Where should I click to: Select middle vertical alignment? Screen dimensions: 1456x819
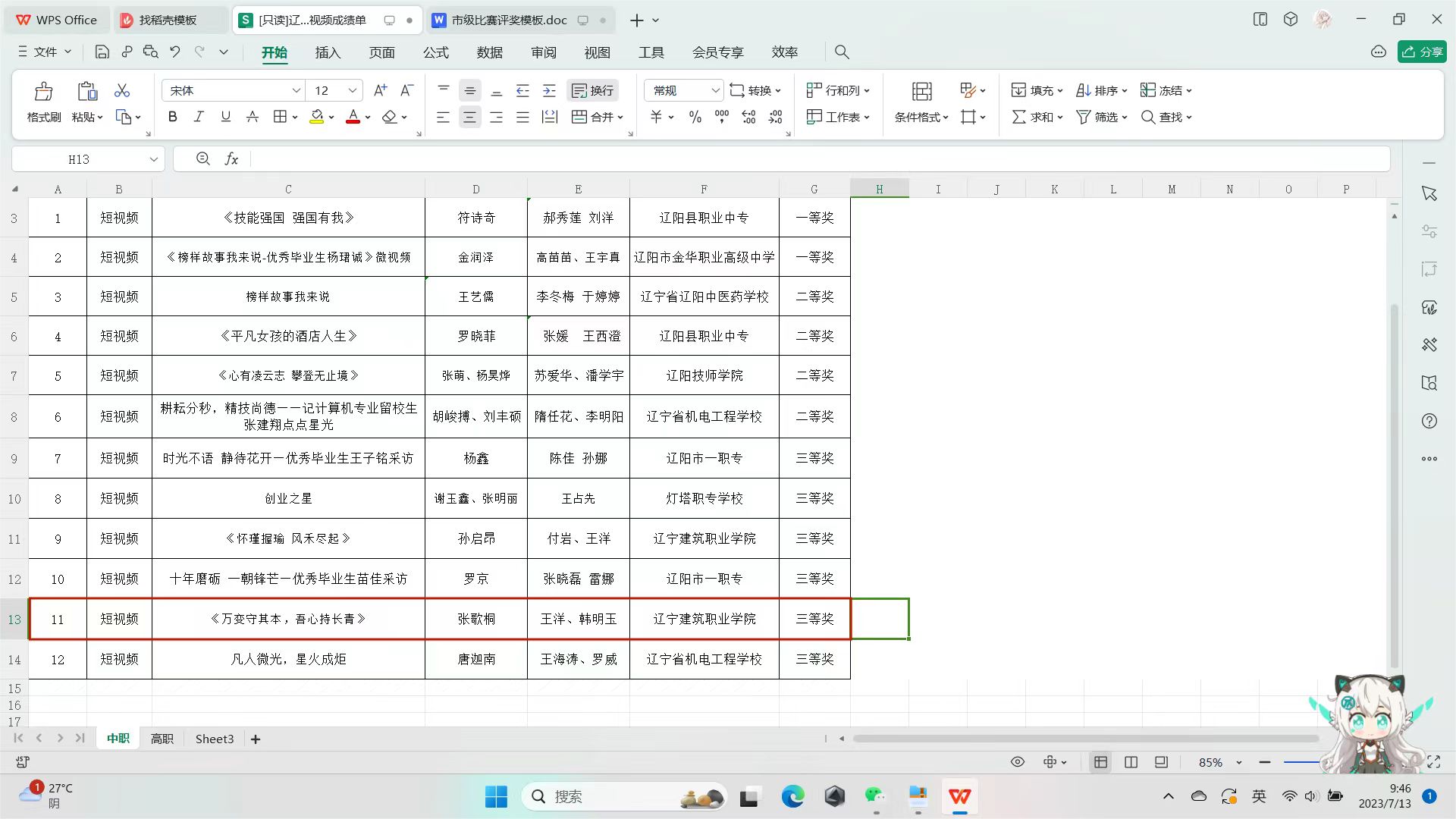(x=470, y=90)
